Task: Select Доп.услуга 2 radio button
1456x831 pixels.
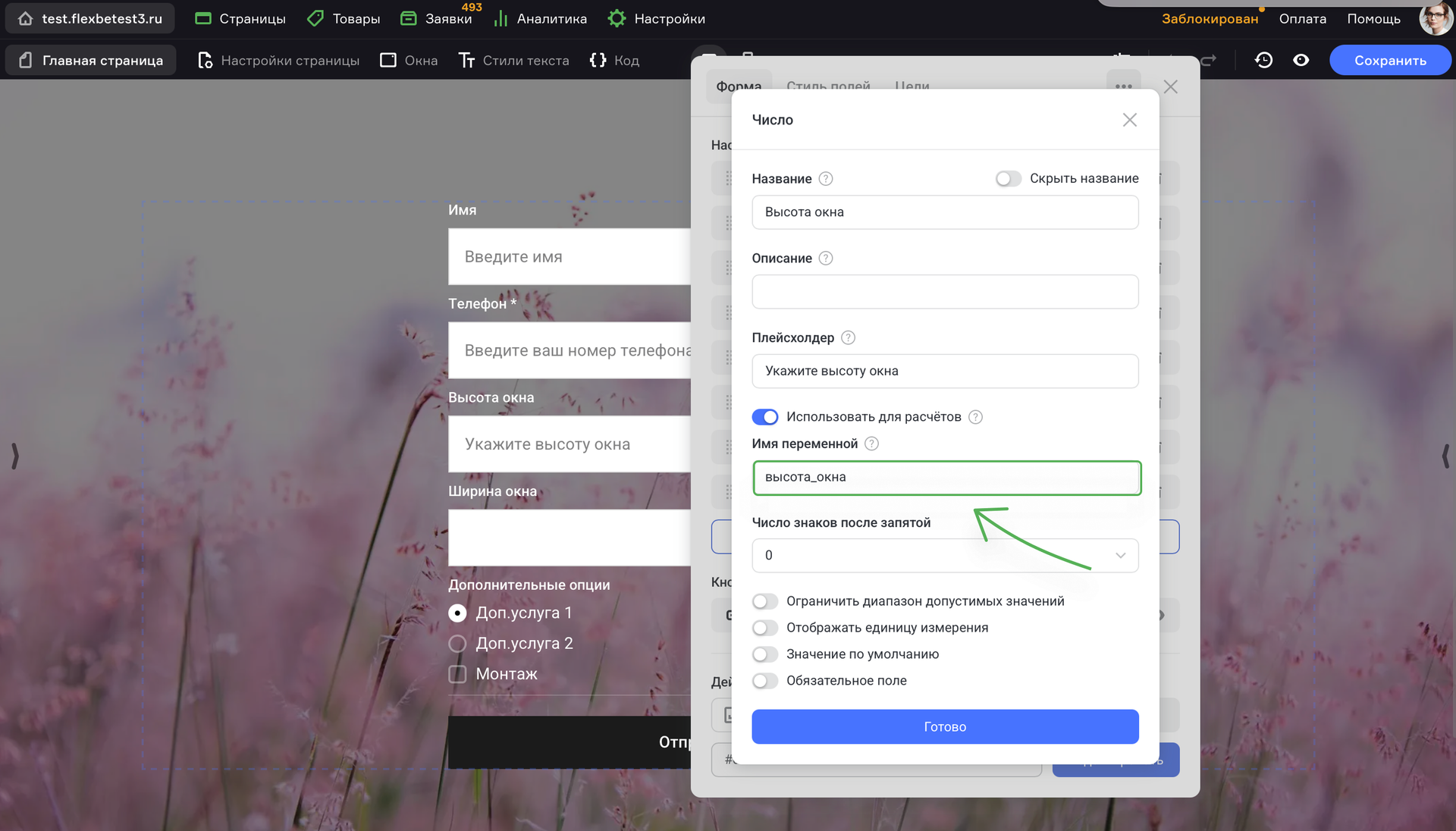Action: tap(457, 644)
